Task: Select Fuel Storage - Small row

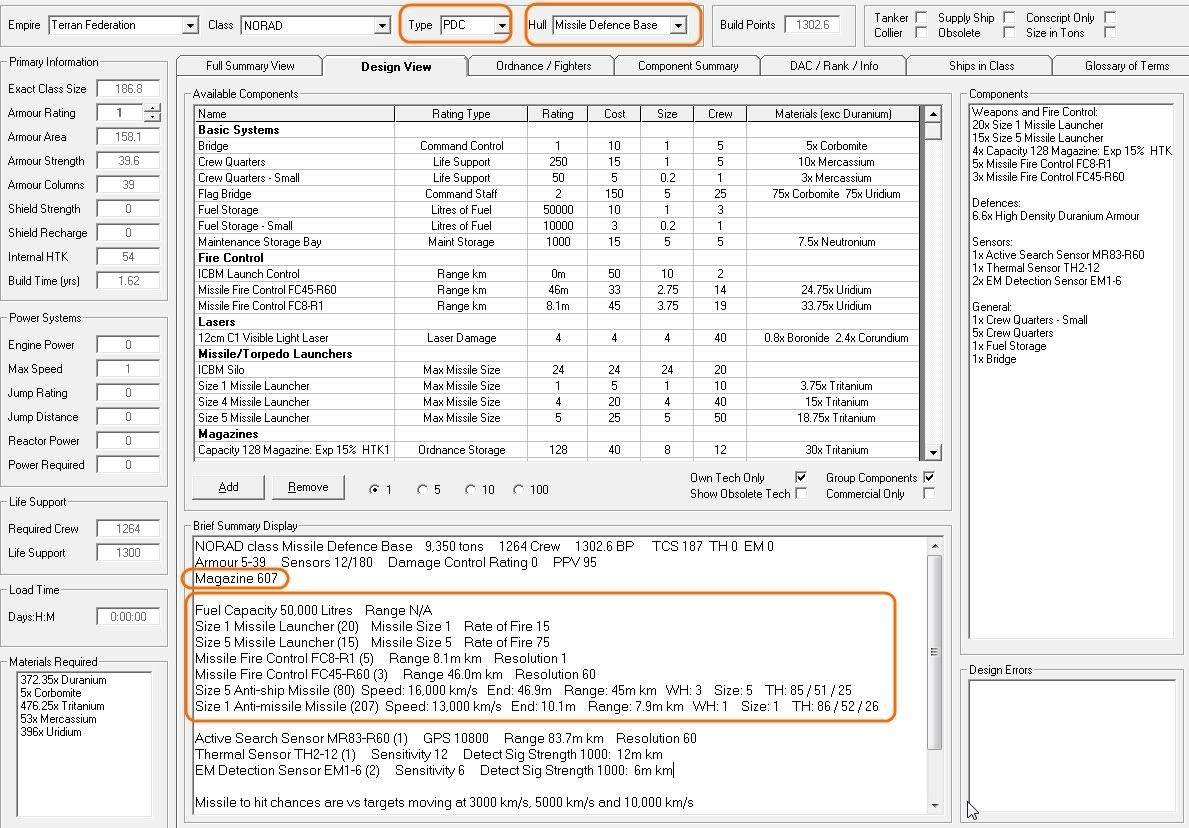Action: click(x=557, y=226)
